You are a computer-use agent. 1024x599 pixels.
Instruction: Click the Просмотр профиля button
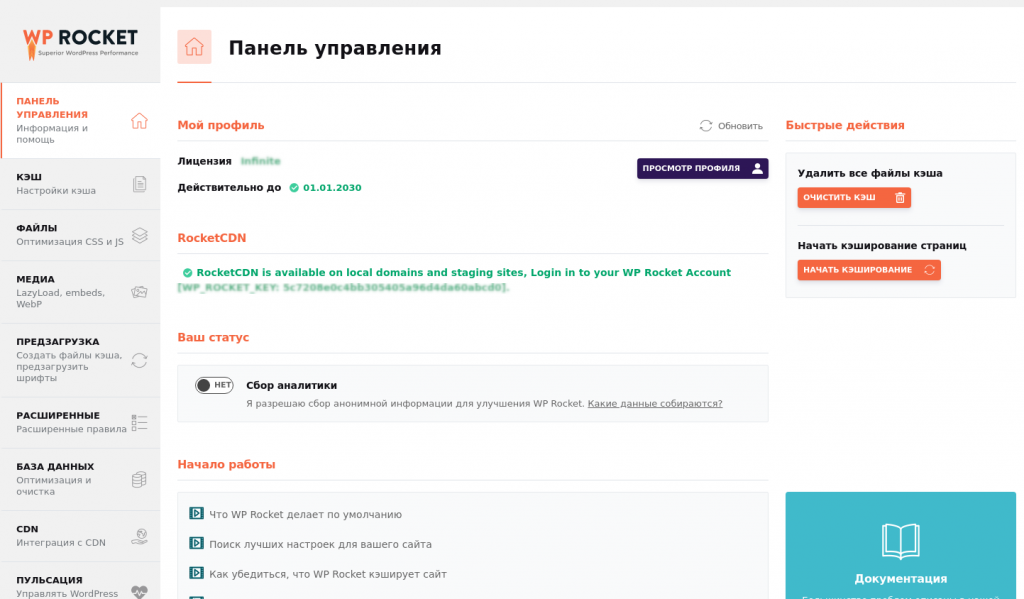coord(703,168)
